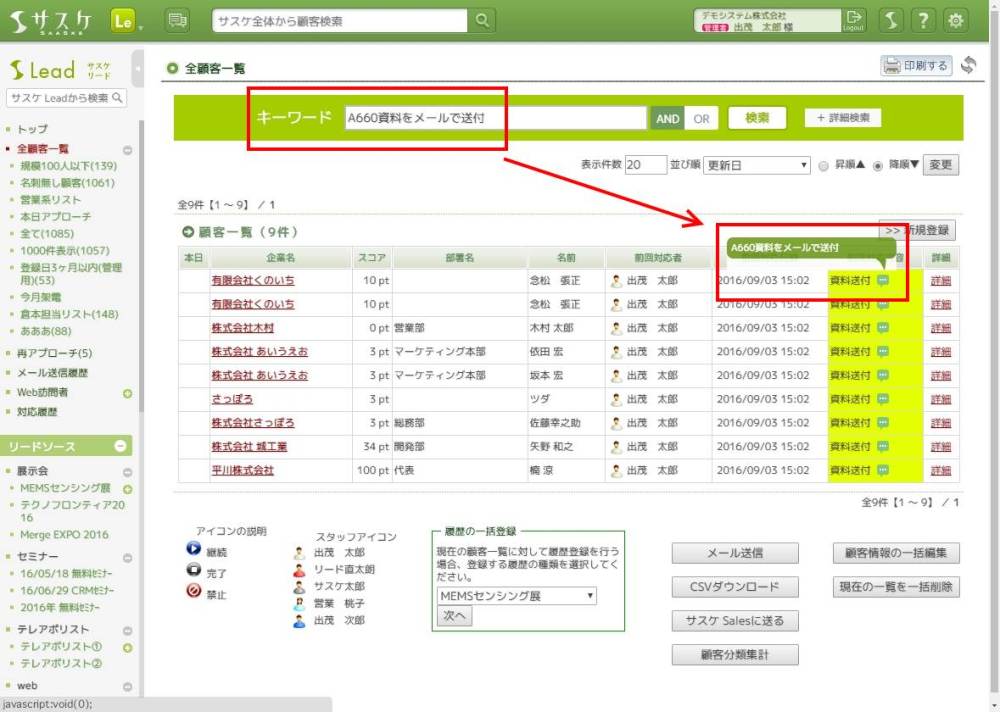Click the reload arrows icon next to print
The width and height of the screenshot is (1000, 712).
967,66
